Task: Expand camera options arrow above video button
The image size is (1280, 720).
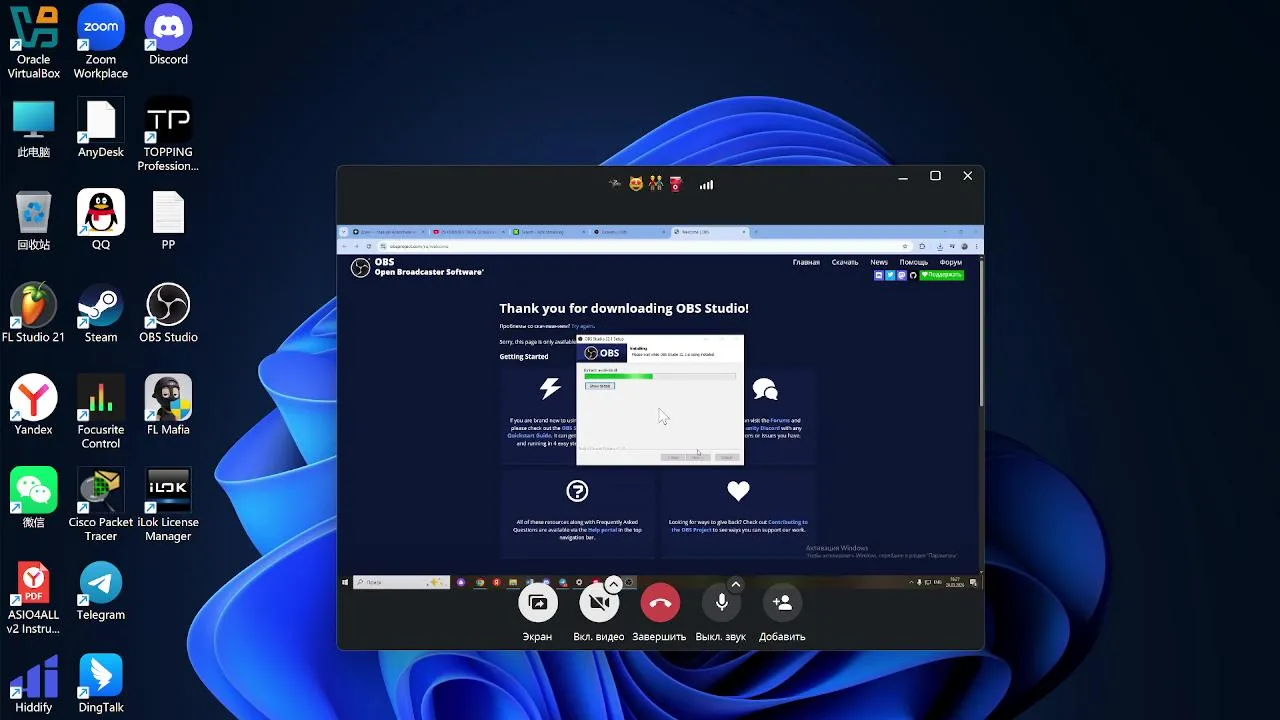Action: (x=614, y=584)
